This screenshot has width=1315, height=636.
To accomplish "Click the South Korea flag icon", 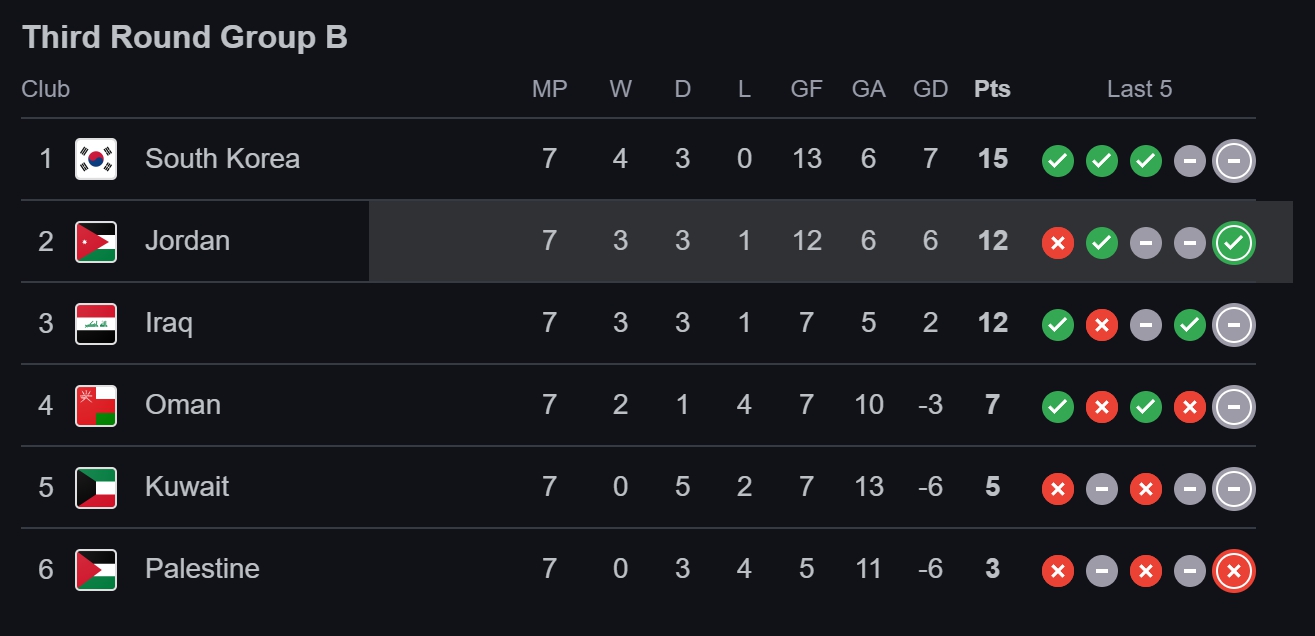I will click(96, 159).
